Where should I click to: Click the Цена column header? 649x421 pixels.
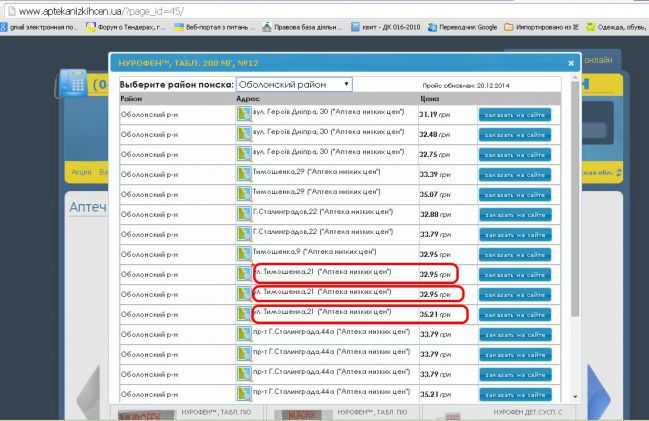coord(429,99)
